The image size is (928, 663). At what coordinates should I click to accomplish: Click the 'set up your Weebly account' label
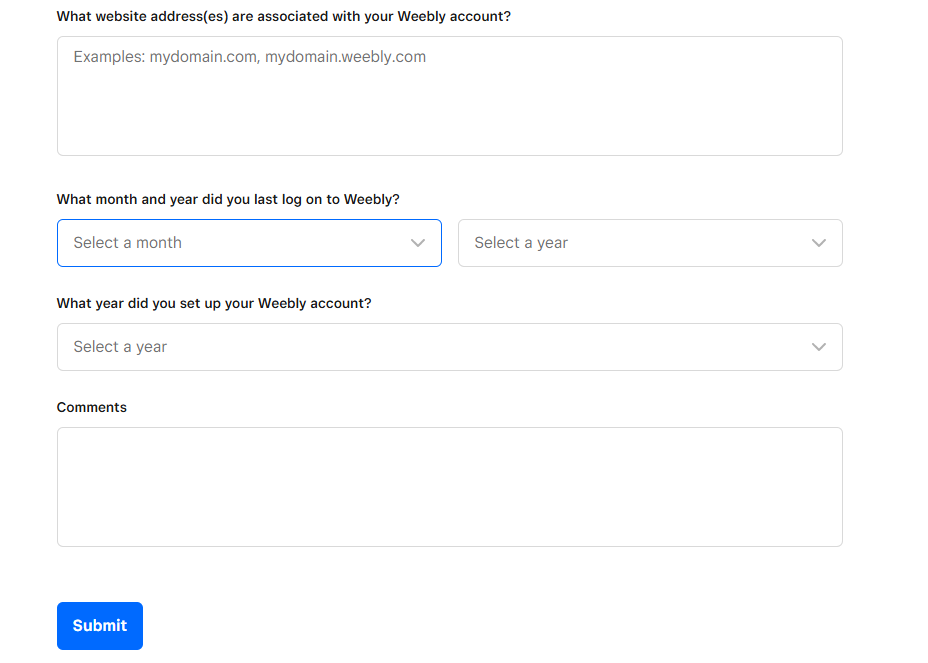coord(214,304)
